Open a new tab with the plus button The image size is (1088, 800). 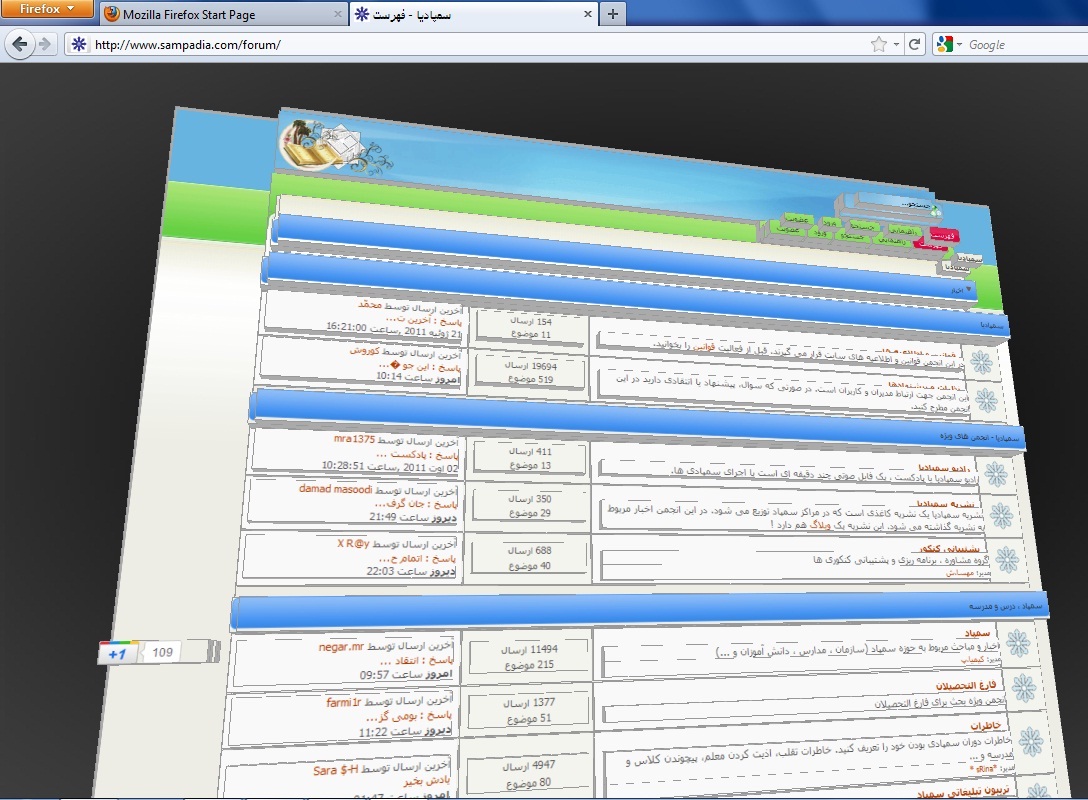coord(612,14)
